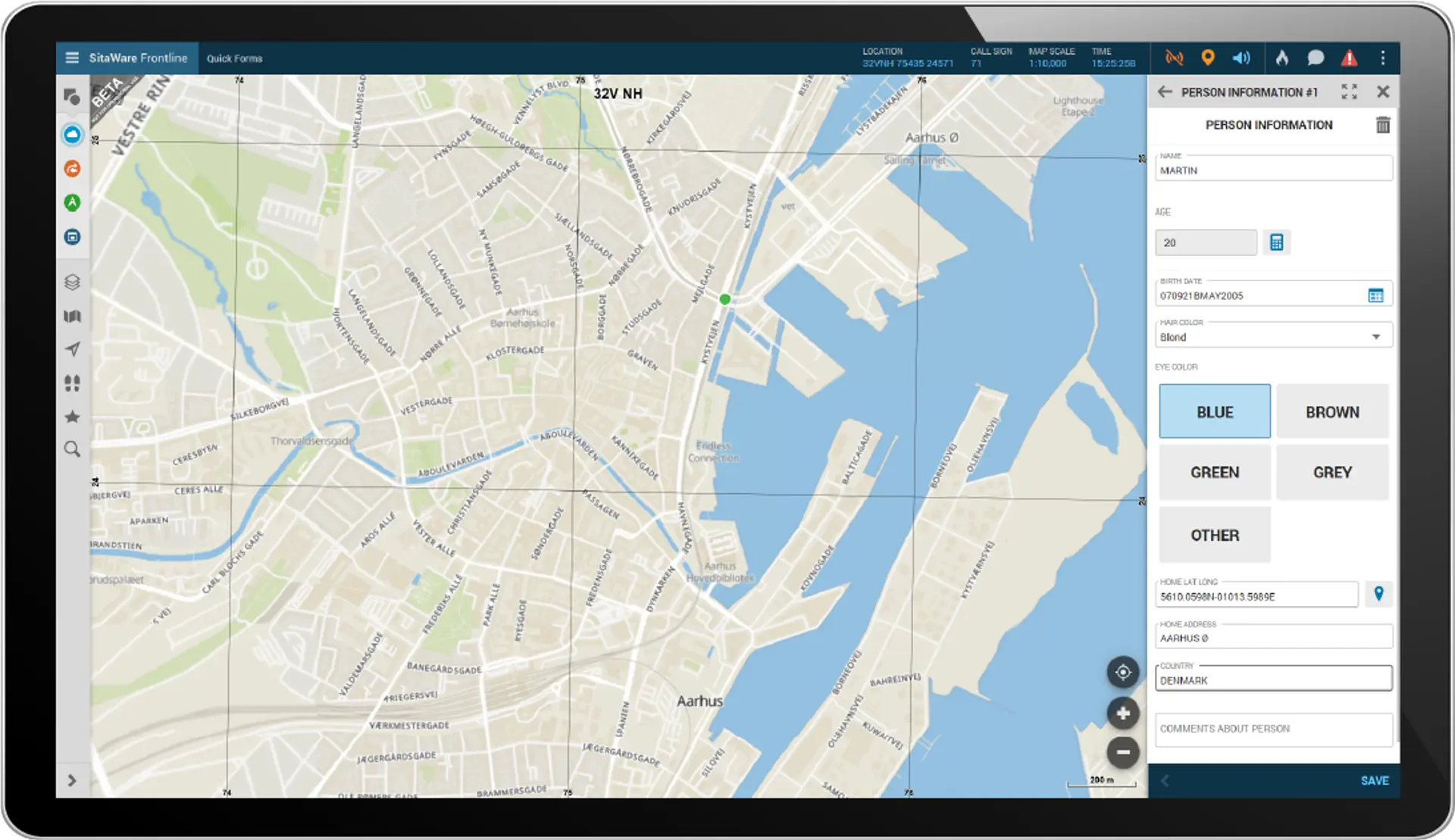Select the blue circle symbol tool

click(72, 135)
